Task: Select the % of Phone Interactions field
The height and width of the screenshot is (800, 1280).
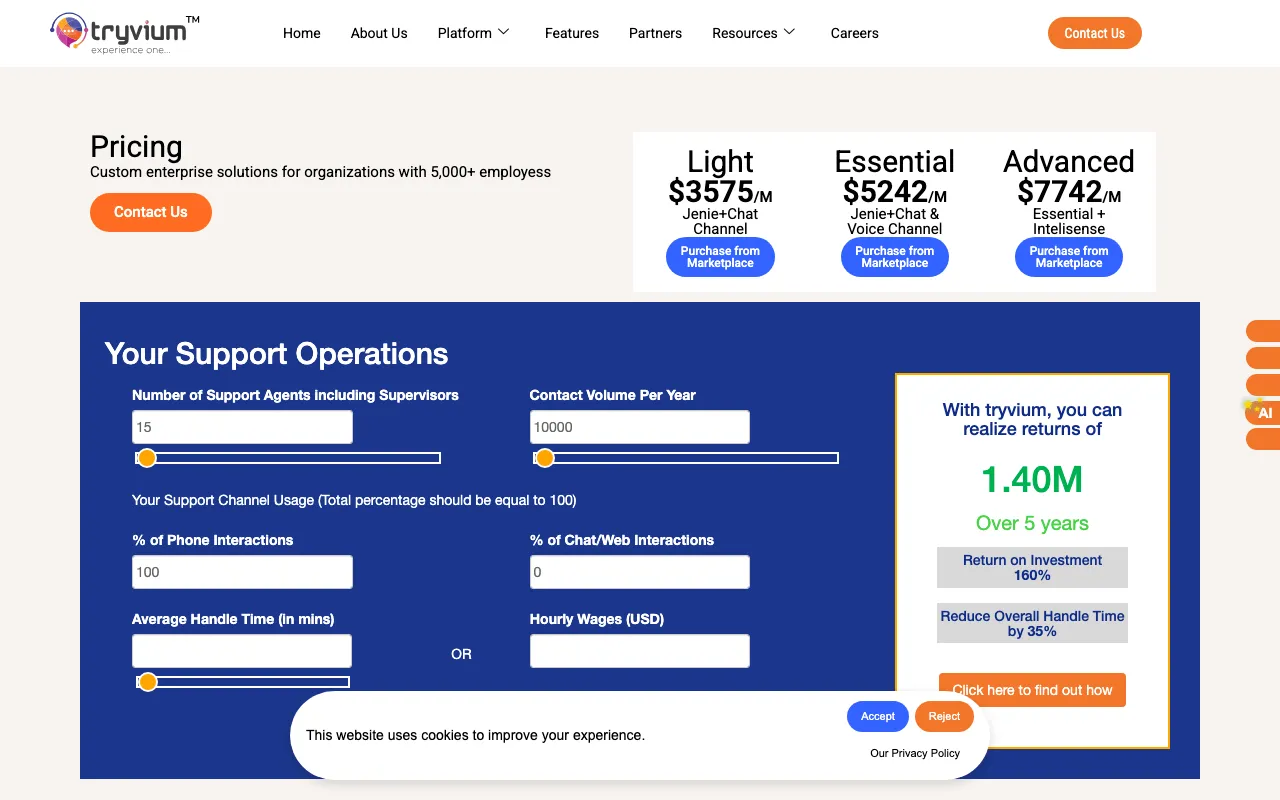Action: [242, 572]
